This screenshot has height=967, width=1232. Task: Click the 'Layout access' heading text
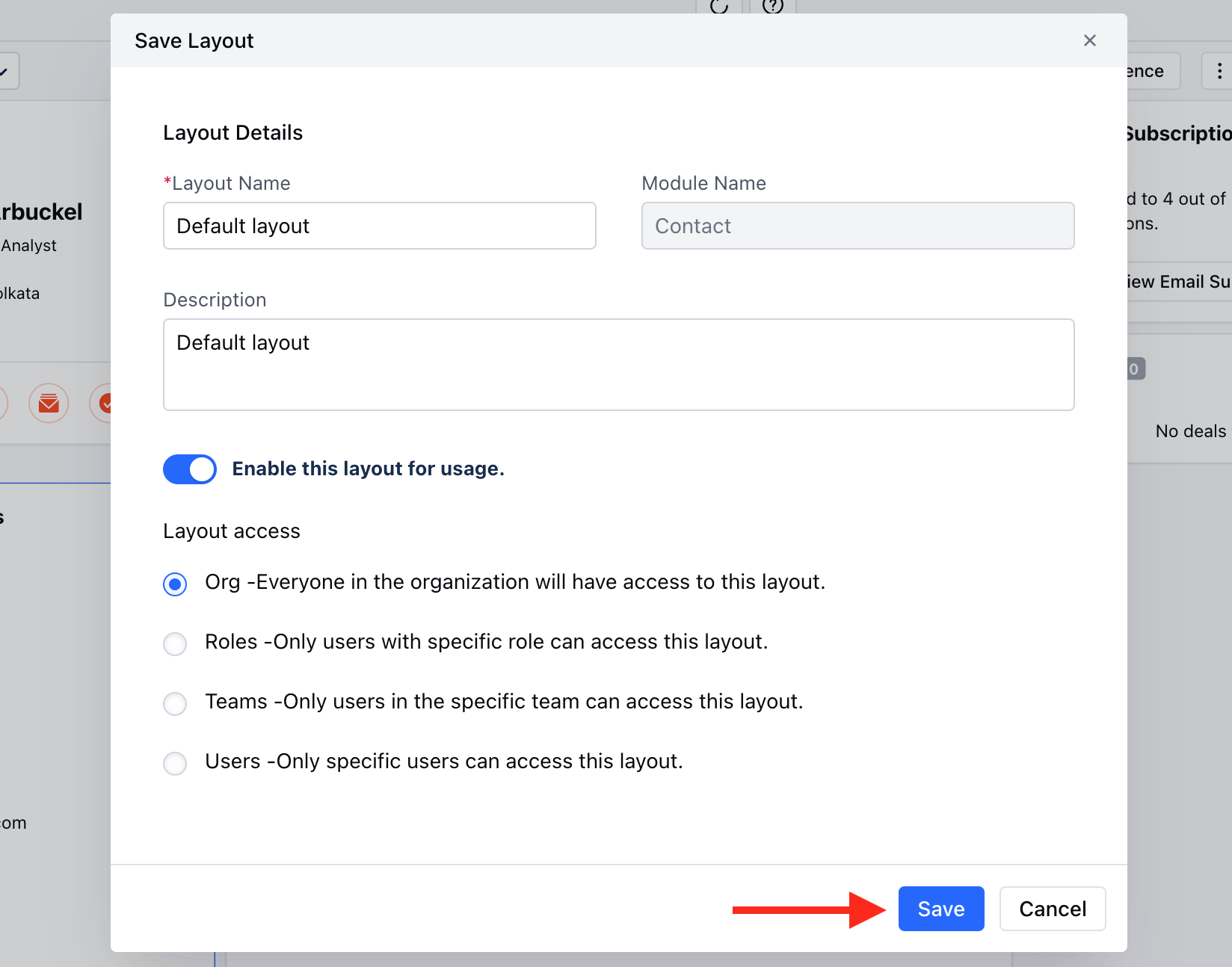tap(232, 531)
